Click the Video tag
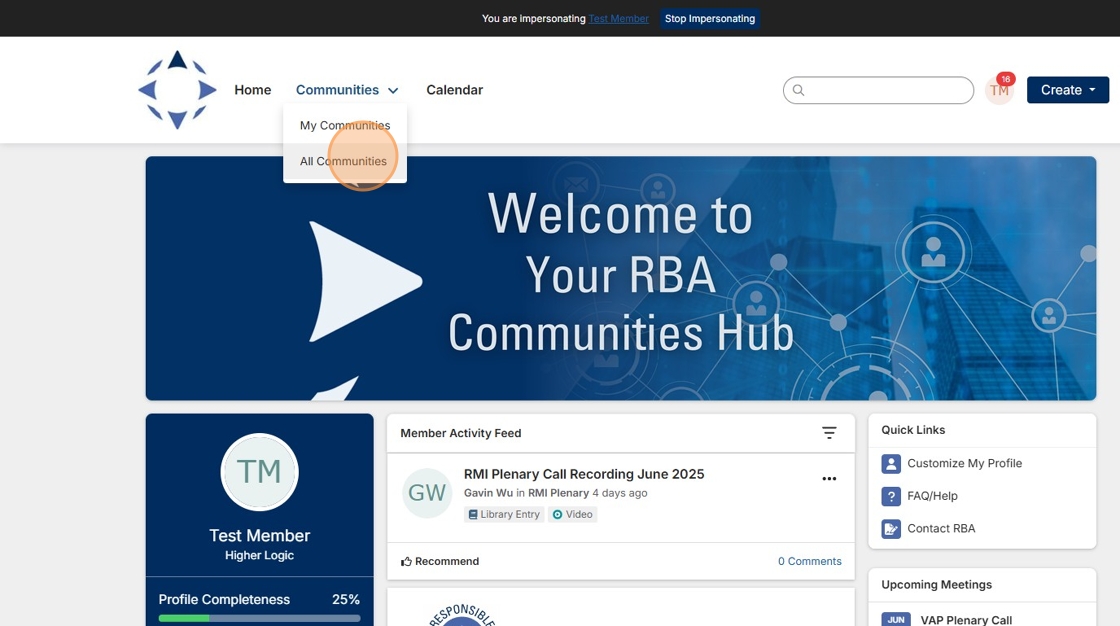Viewport: 1120px width, 626px height. [573, 515]
